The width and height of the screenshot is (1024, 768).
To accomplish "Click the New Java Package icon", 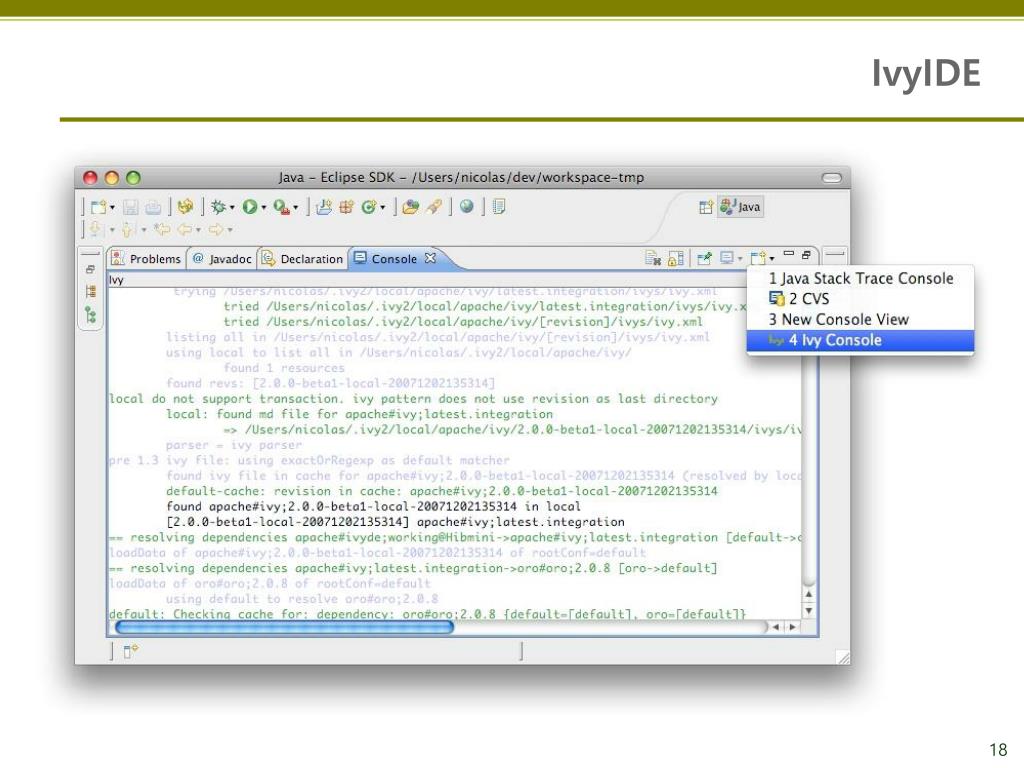I will click(x=346, y=207).
